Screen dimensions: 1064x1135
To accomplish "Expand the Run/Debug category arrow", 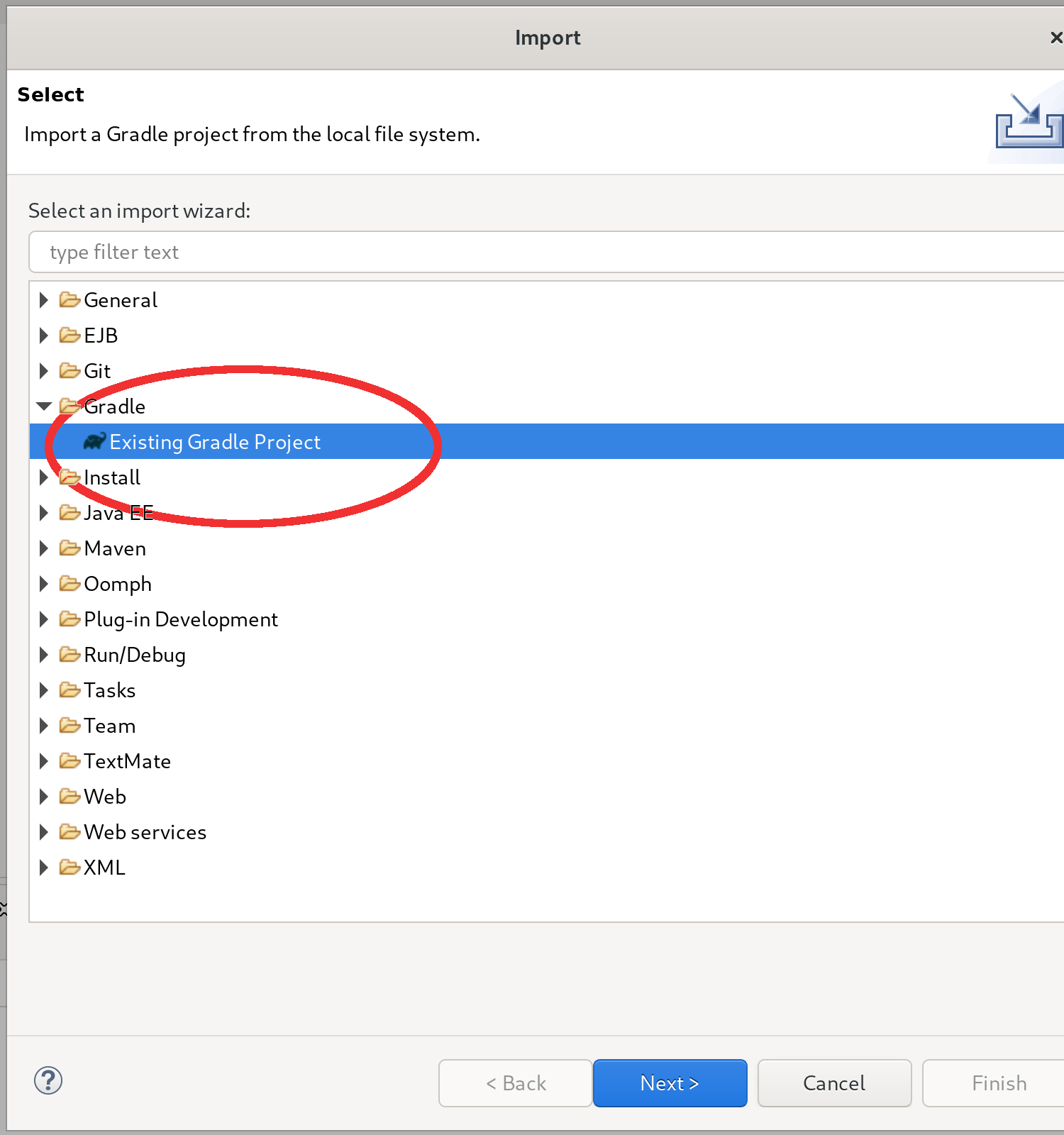I will tap(43, 655).
